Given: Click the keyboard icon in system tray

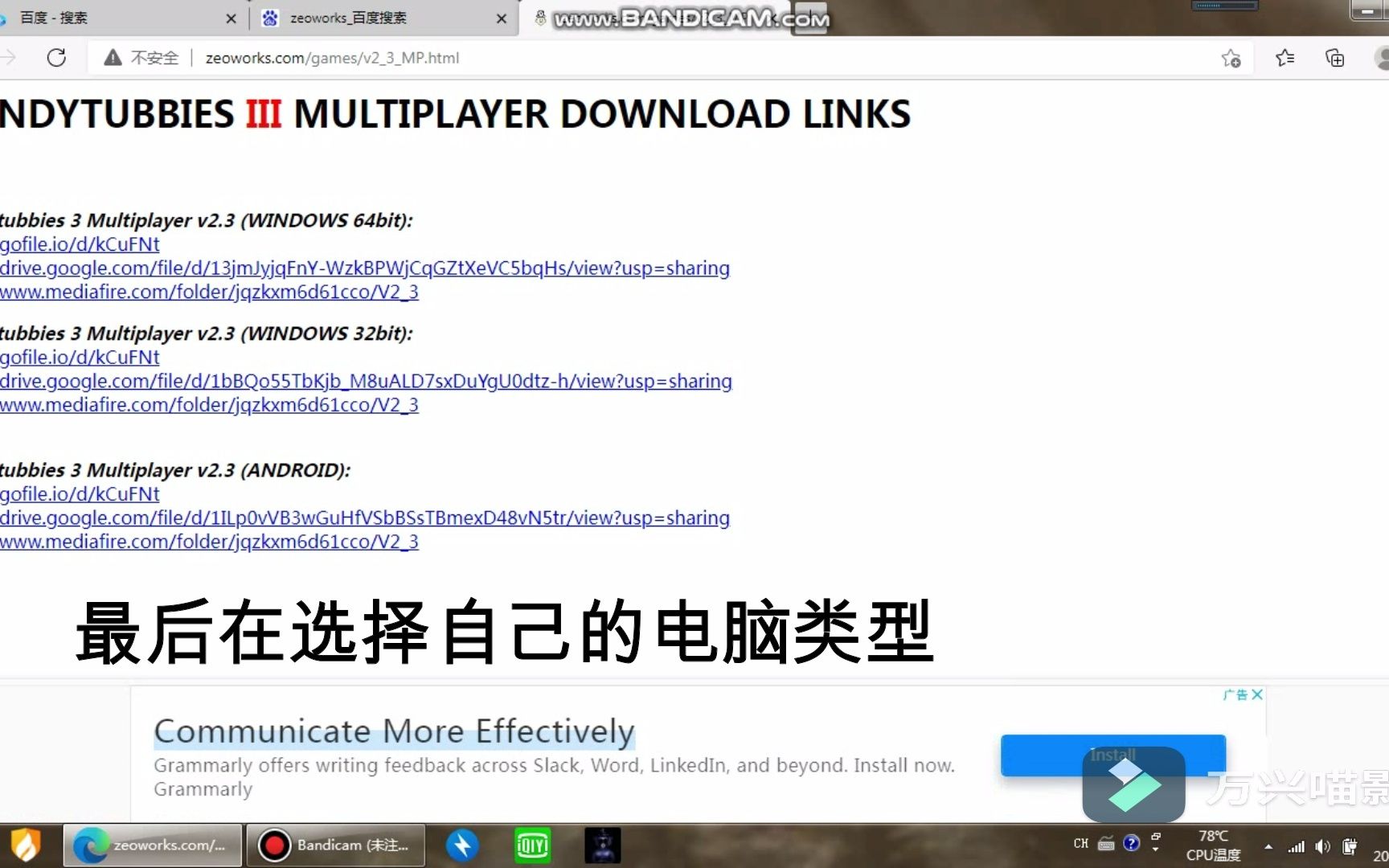Looking at the screenshot, I should coord(1106,844).
